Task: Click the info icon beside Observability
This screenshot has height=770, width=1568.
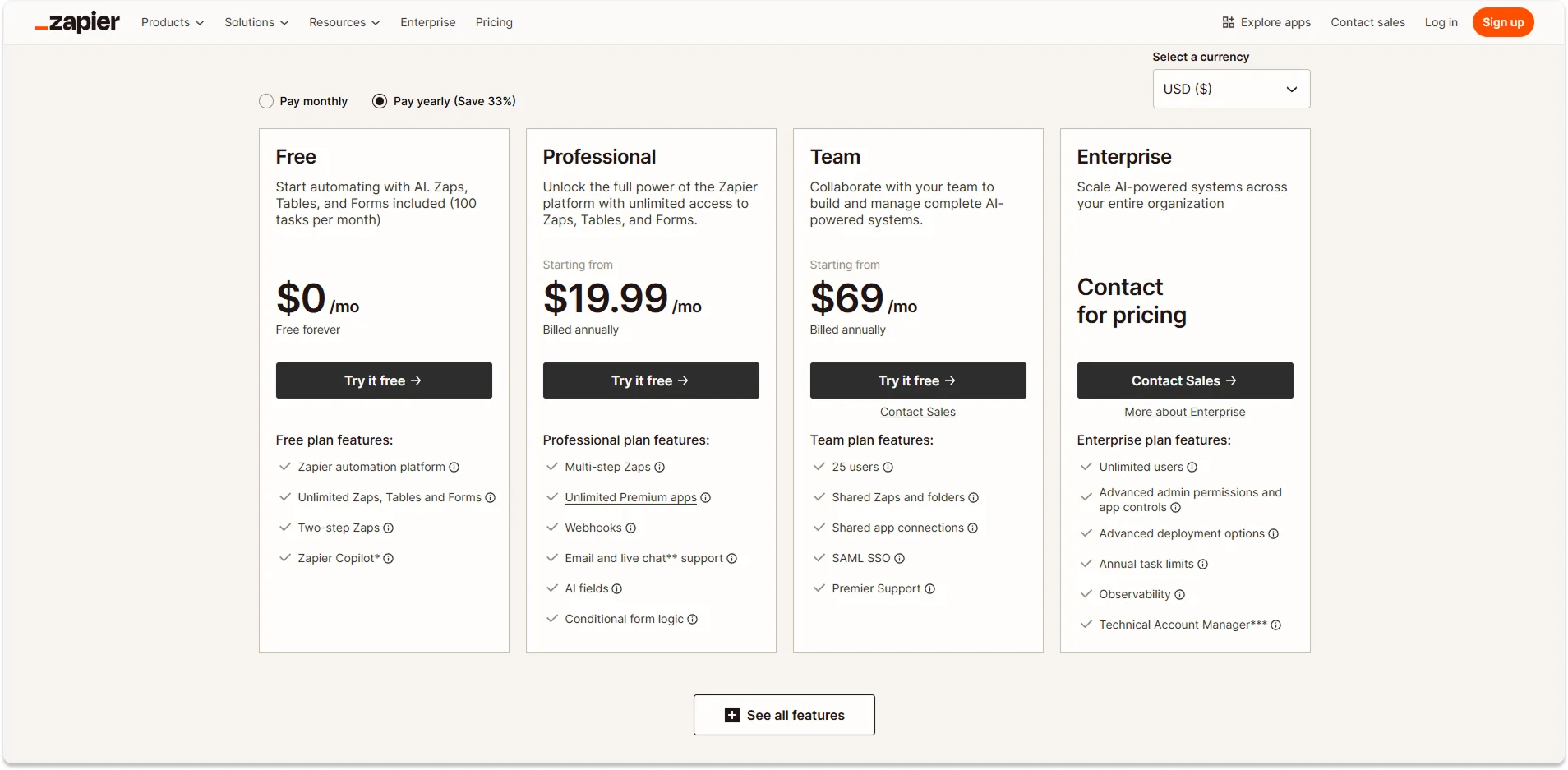Action: (x=1181, y=594)
